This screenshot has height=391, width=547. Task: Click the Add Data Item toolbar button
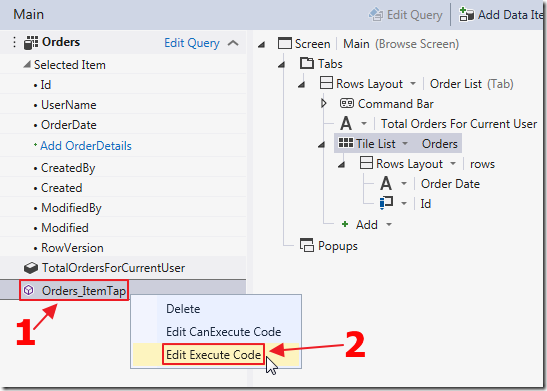[x=502, y=15]
